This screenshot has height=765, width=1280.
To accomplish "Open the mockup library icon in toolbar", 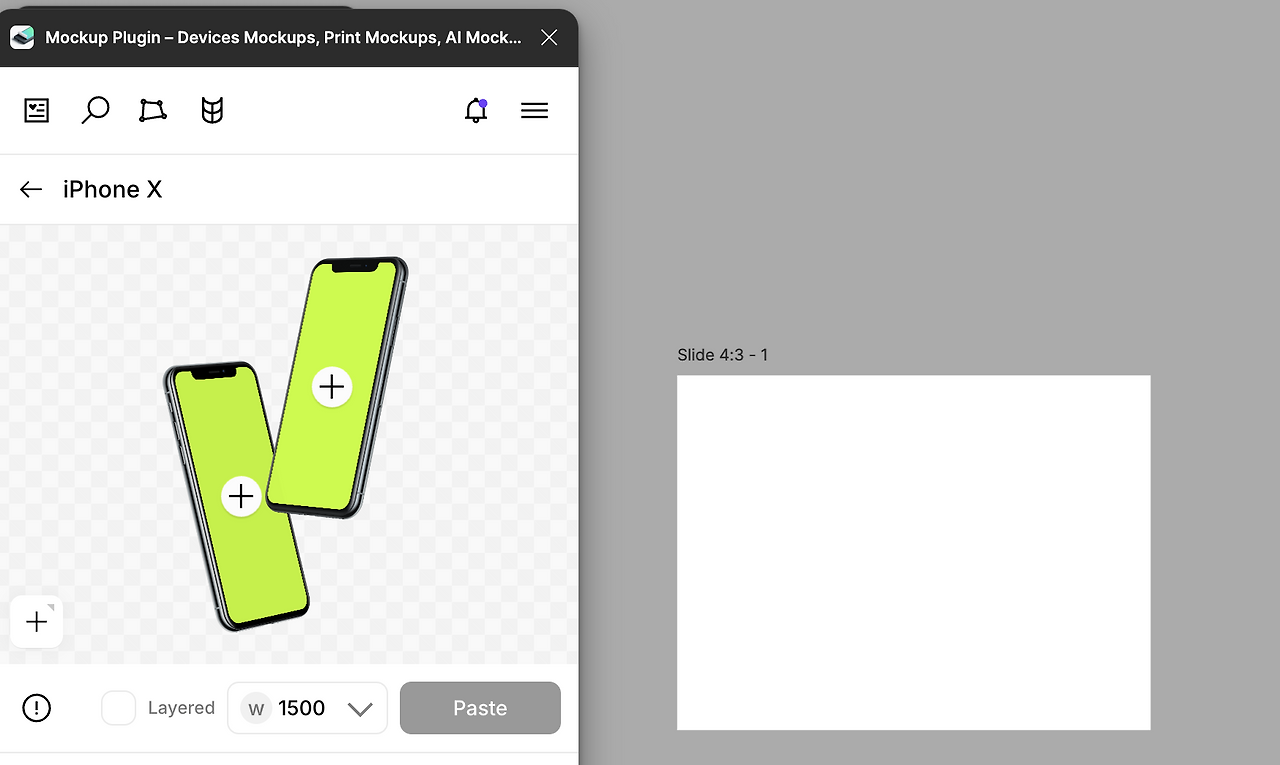I will (x=37, y=110).
